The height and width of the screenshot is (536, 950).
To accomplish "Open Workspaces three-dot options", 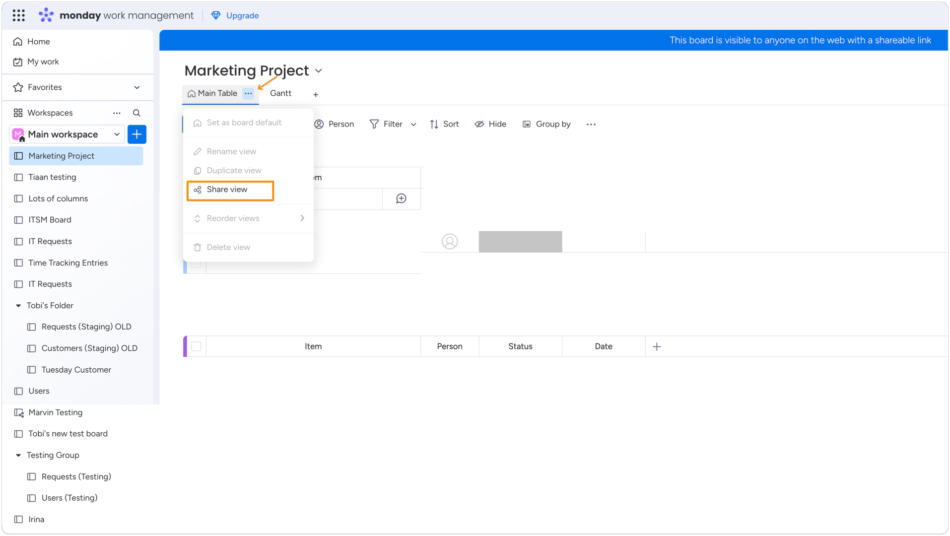I will [x=117, y=113].
